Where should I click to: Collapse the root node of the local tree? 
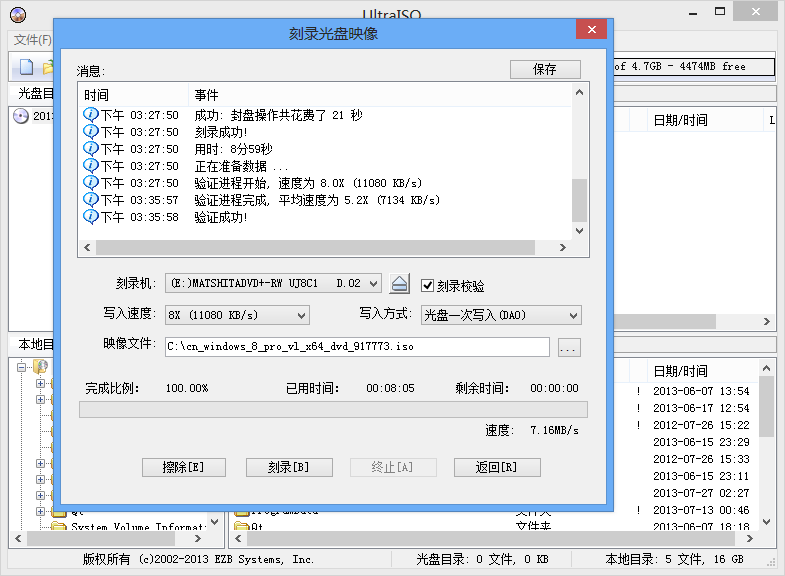21,367
